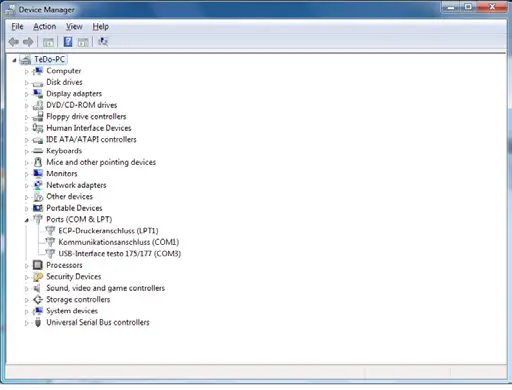Click the Universal Serial Bus plug icon
Viewport: 512px width, 390px height.
point(38,322)
